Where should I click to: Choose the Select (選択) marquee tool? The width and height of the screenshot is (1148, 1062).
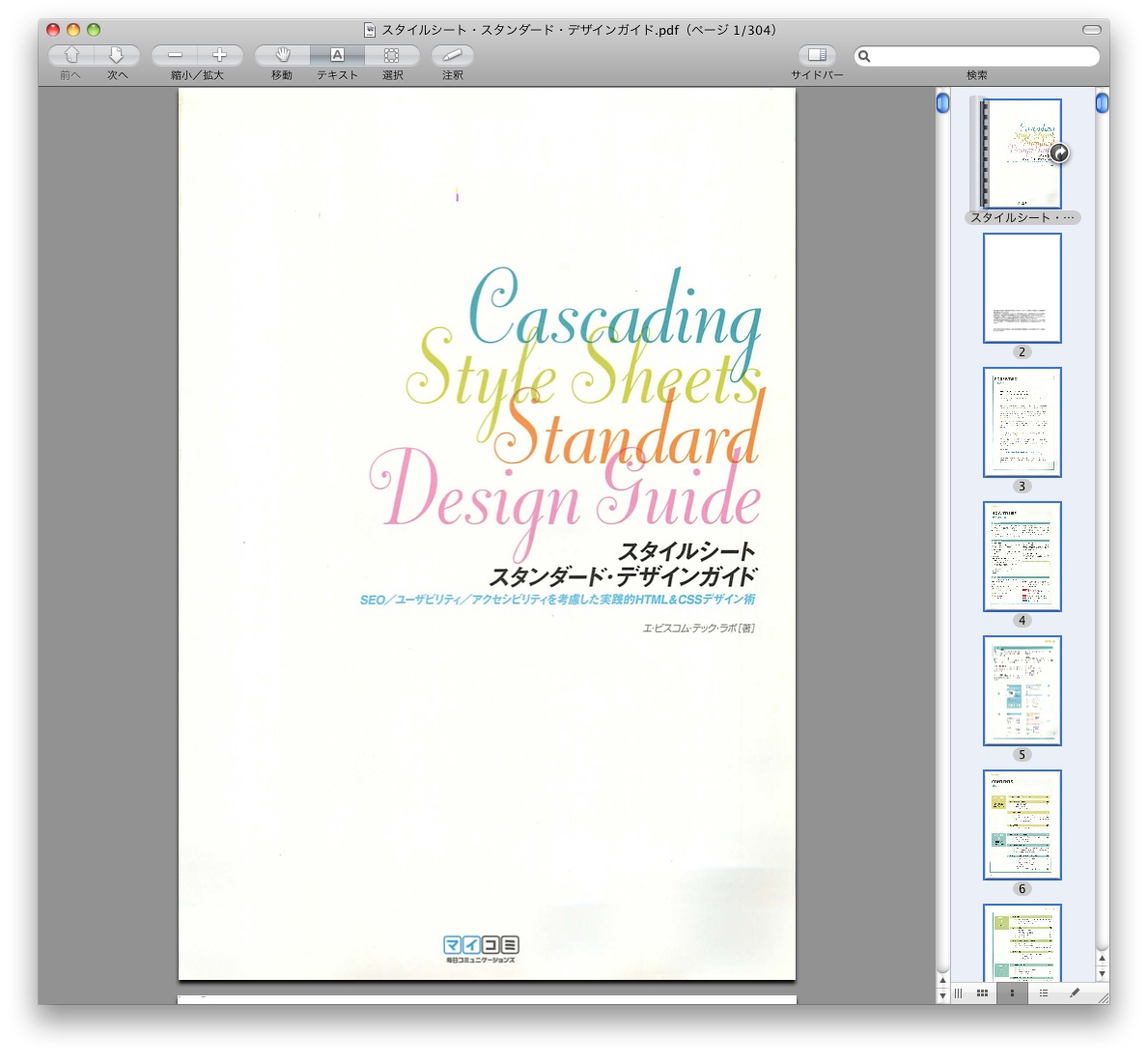tap(392, 56)
